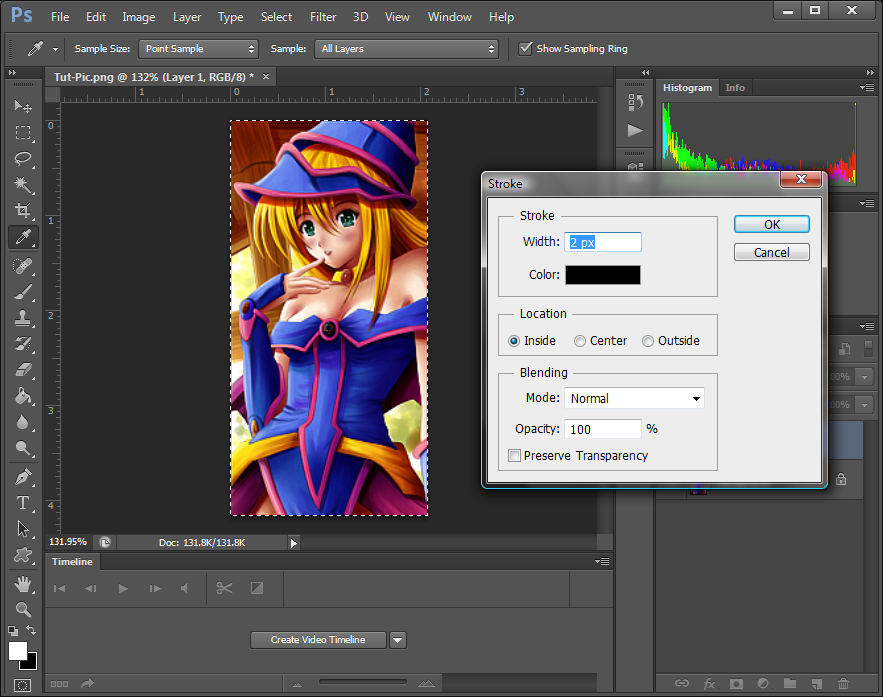Screen dimensions: 883x697
Task: Click the stroke Width input field
Action: [x=603, y=242]
